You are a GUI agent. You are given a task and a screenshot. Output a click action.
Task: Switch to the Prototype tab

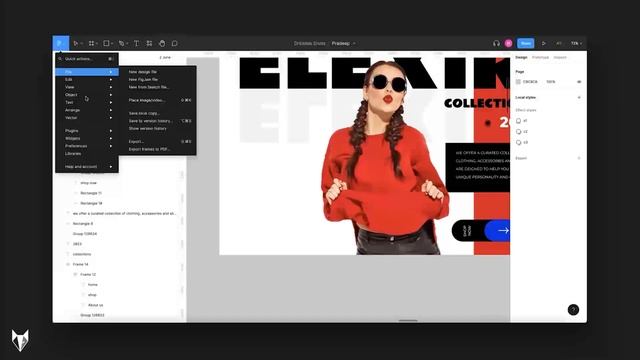[x=540, y=58]
